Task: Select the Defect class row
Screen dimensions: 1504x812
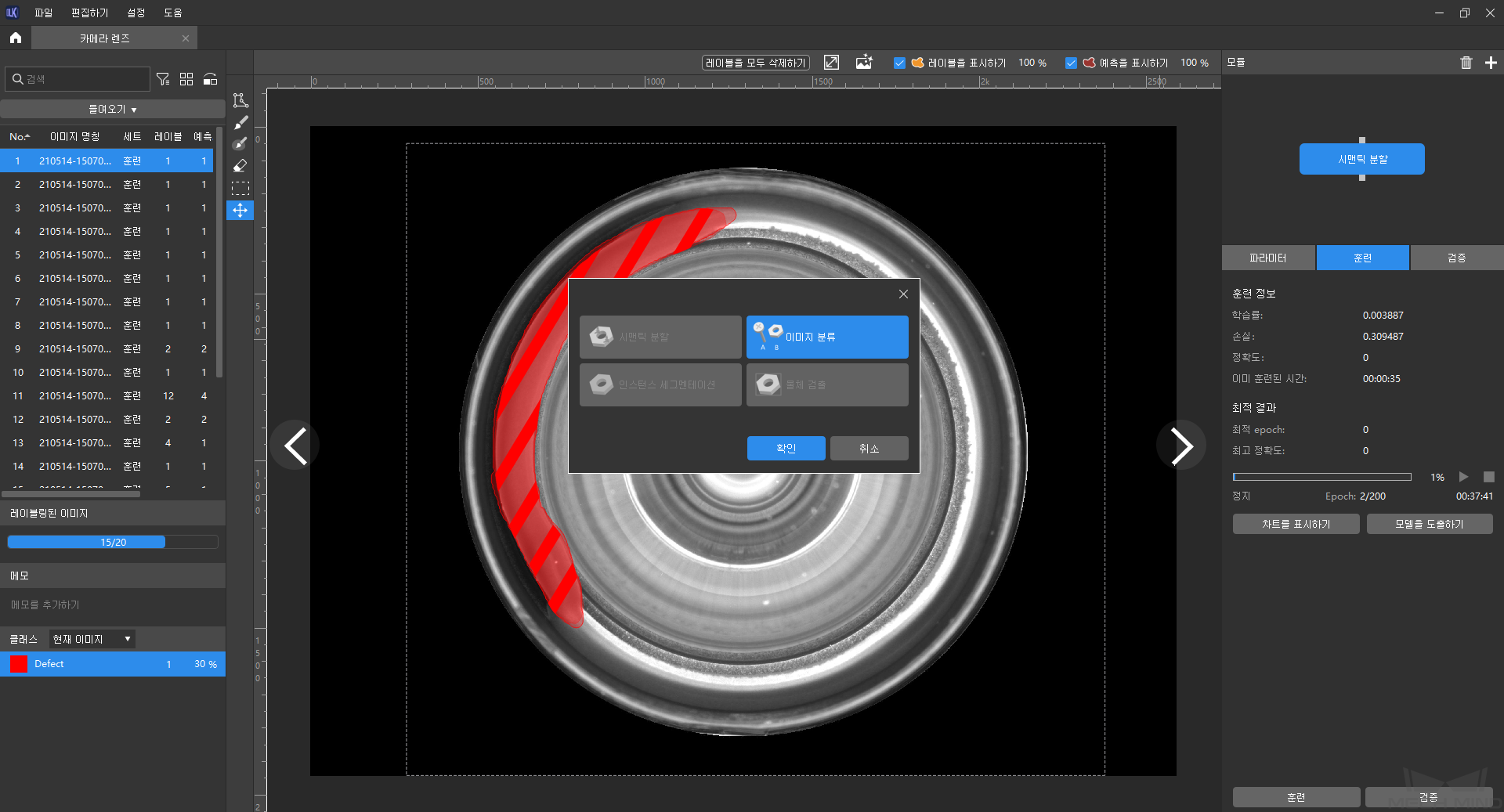Action: click(x=113, y=664)
